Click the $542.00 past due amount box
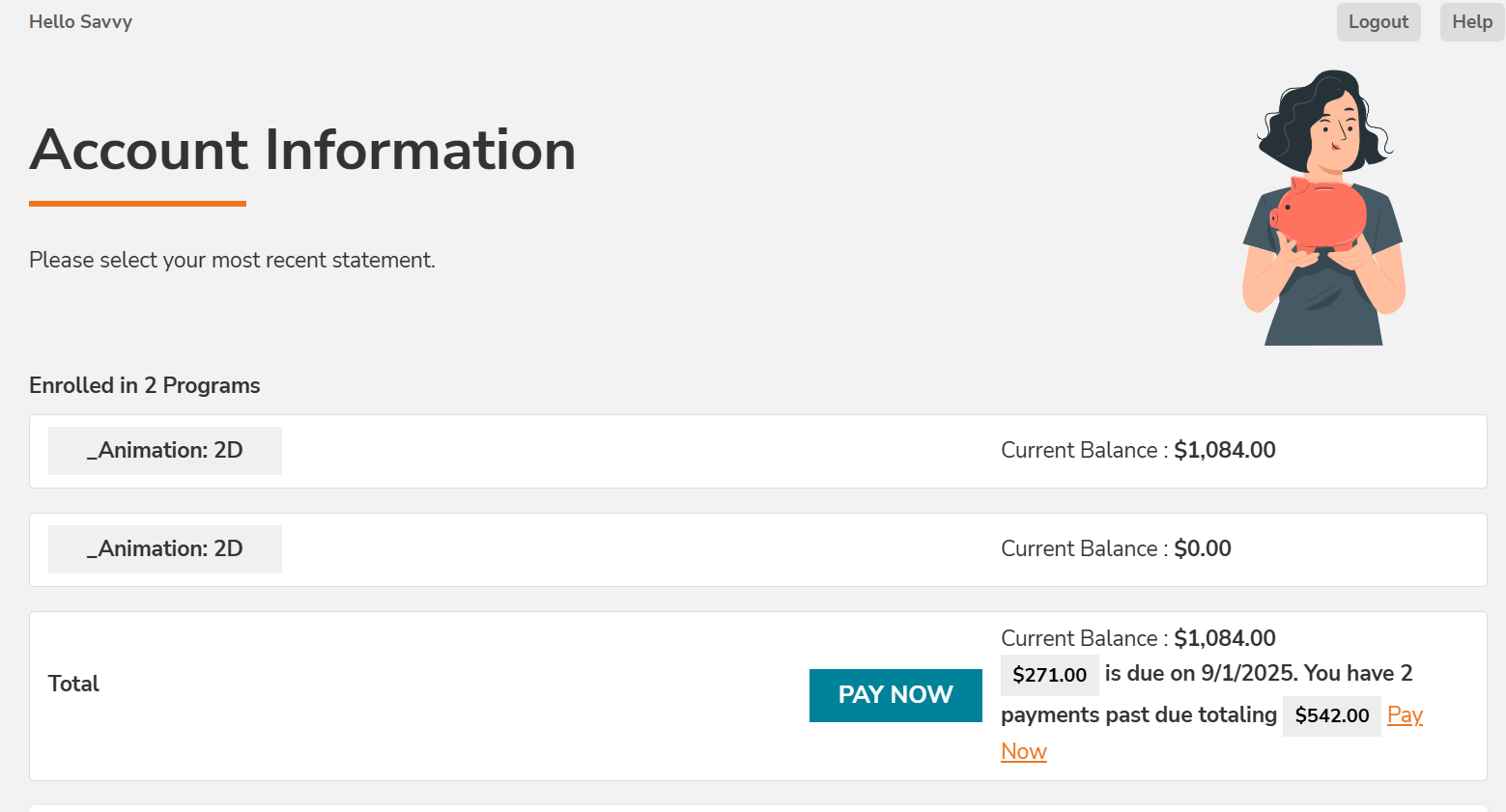This screenshot has height=812, width=1506. [x=1331, y=715]
